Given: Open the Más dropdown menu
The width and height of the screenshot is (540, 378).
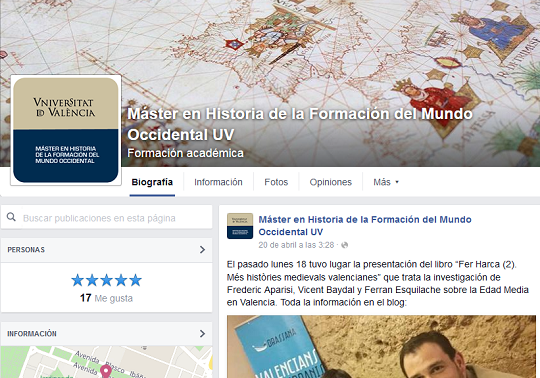Looking at the screenshot, I should [386, 182].
